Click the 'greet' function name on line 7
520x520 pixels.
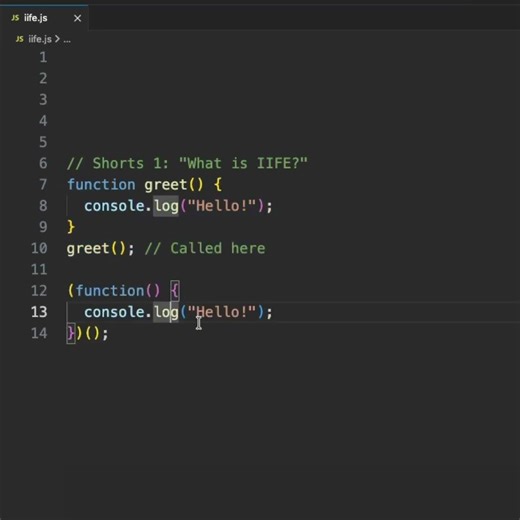point(165,185)
